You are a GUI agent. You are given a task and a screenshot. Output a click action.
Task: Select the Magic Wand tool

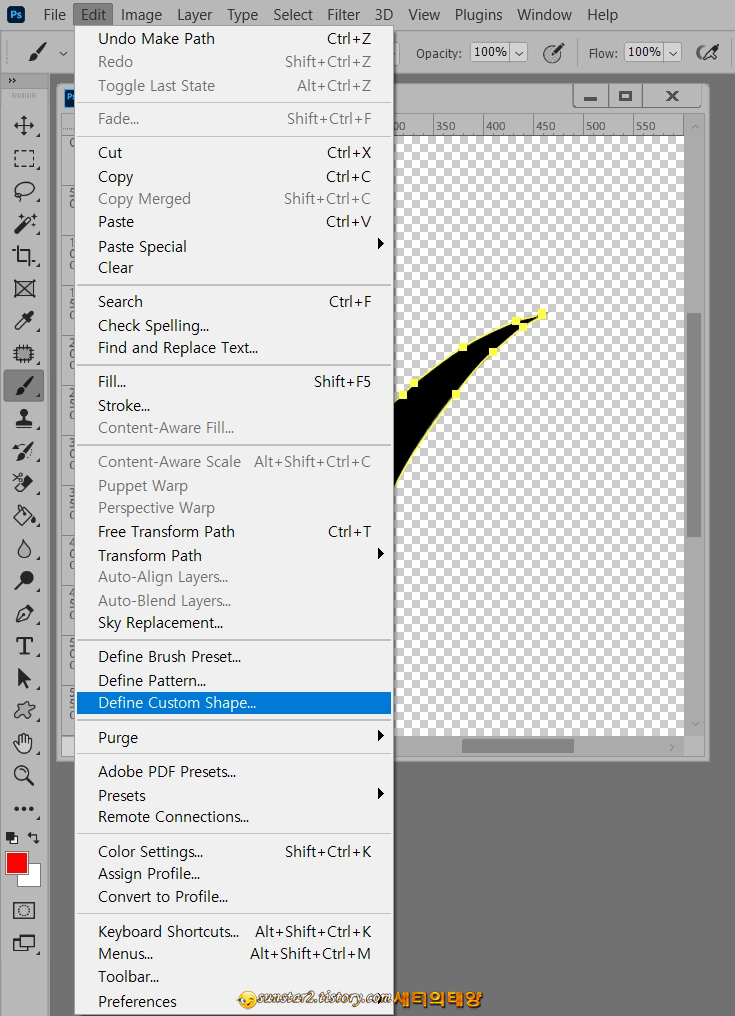pos(24,223)
